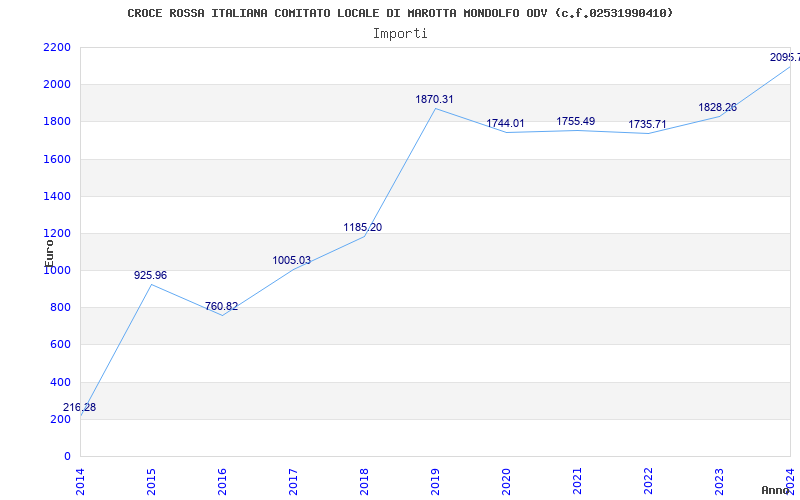Viewport: 800px width, 500px height.
Task: Click the 2014 x-axis year label
Action: click(80, 482)
